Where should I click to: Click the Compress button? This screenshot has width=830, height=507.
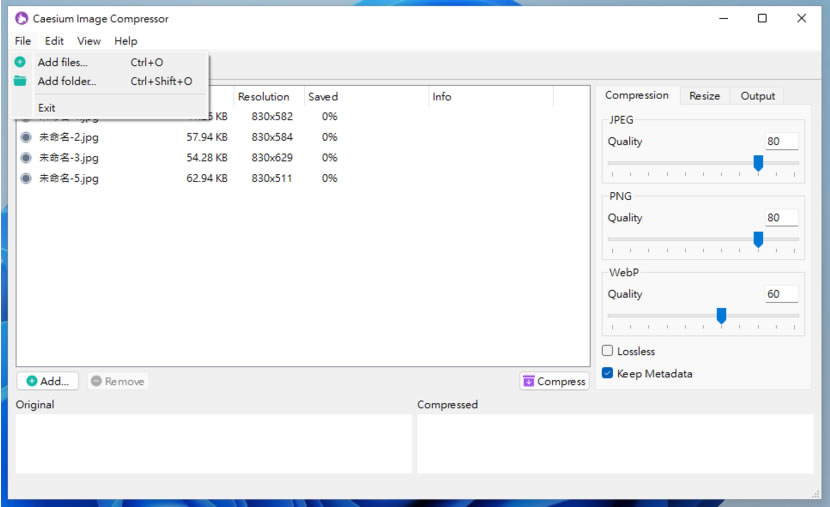coord(554,381)
